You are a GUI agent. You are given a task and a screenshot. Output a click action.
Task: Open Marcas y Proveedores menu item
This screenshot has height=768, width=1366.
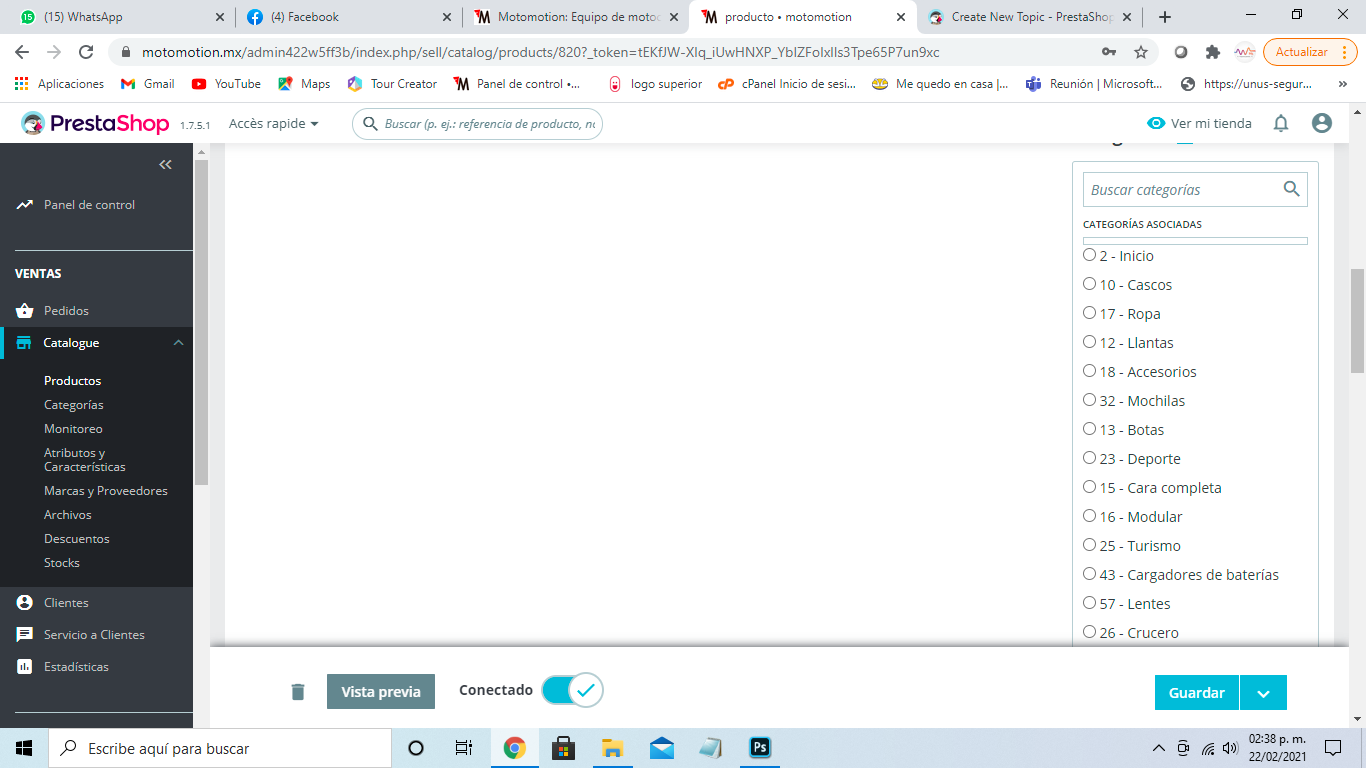pyautogui.click(x=106, y=491)
